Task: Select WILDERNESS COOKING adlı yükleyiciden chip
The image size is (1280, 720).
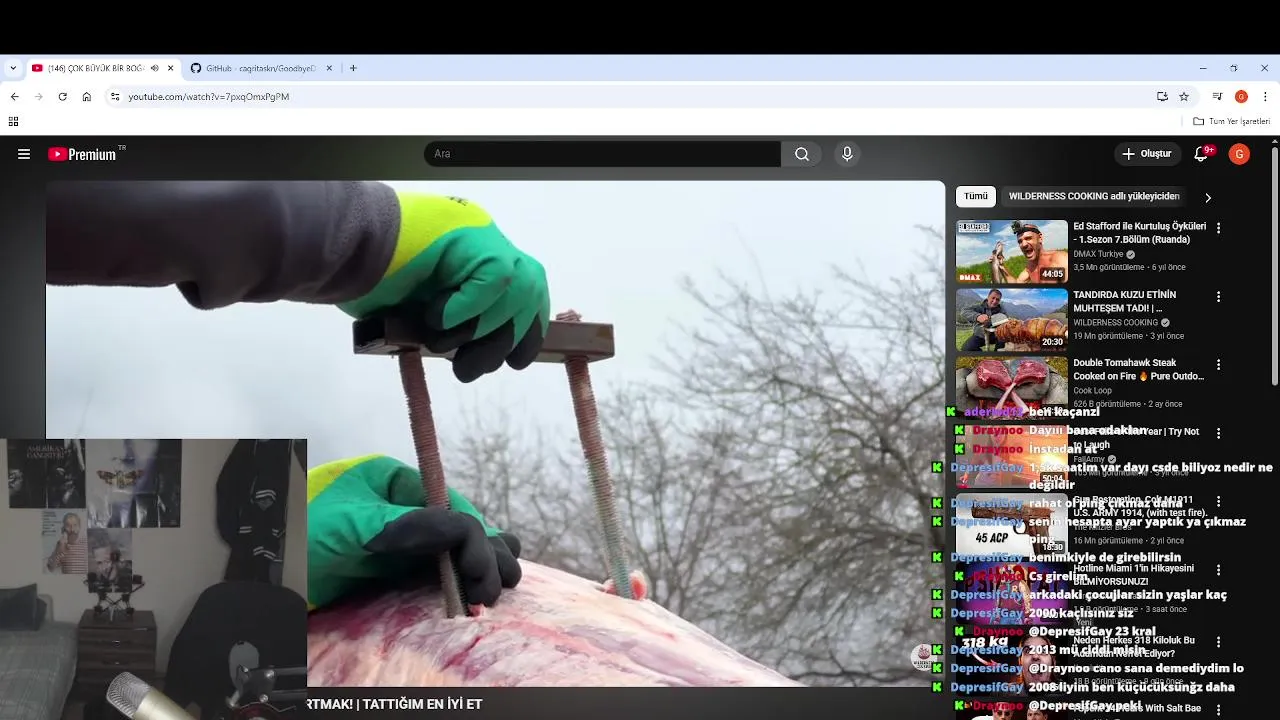Action: coord(1094,196)
